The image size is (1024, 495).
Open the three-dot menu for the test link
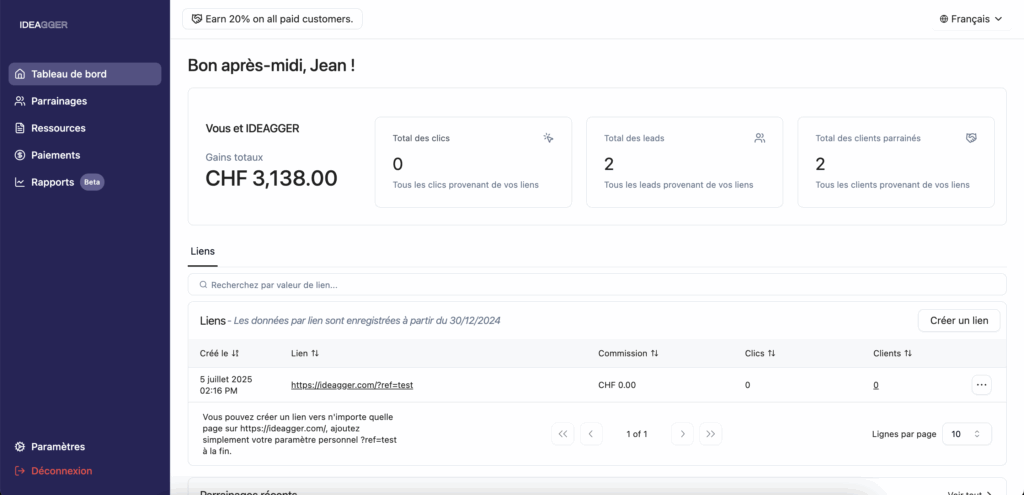(982, 385)
